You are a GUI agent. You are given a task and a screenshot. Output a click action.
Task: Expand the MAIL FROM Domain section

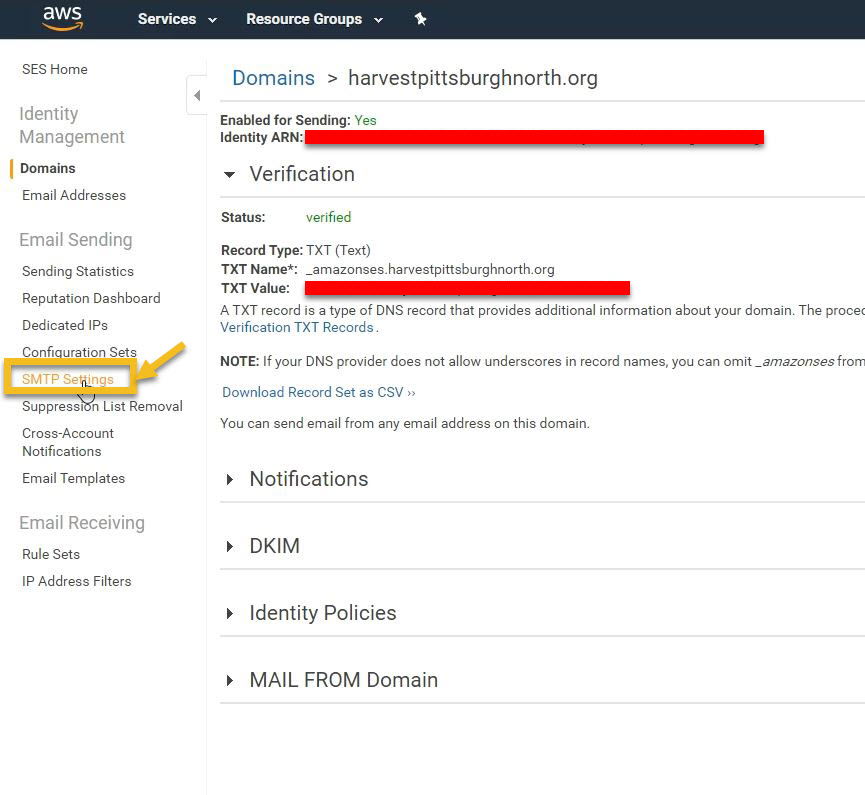229,680
